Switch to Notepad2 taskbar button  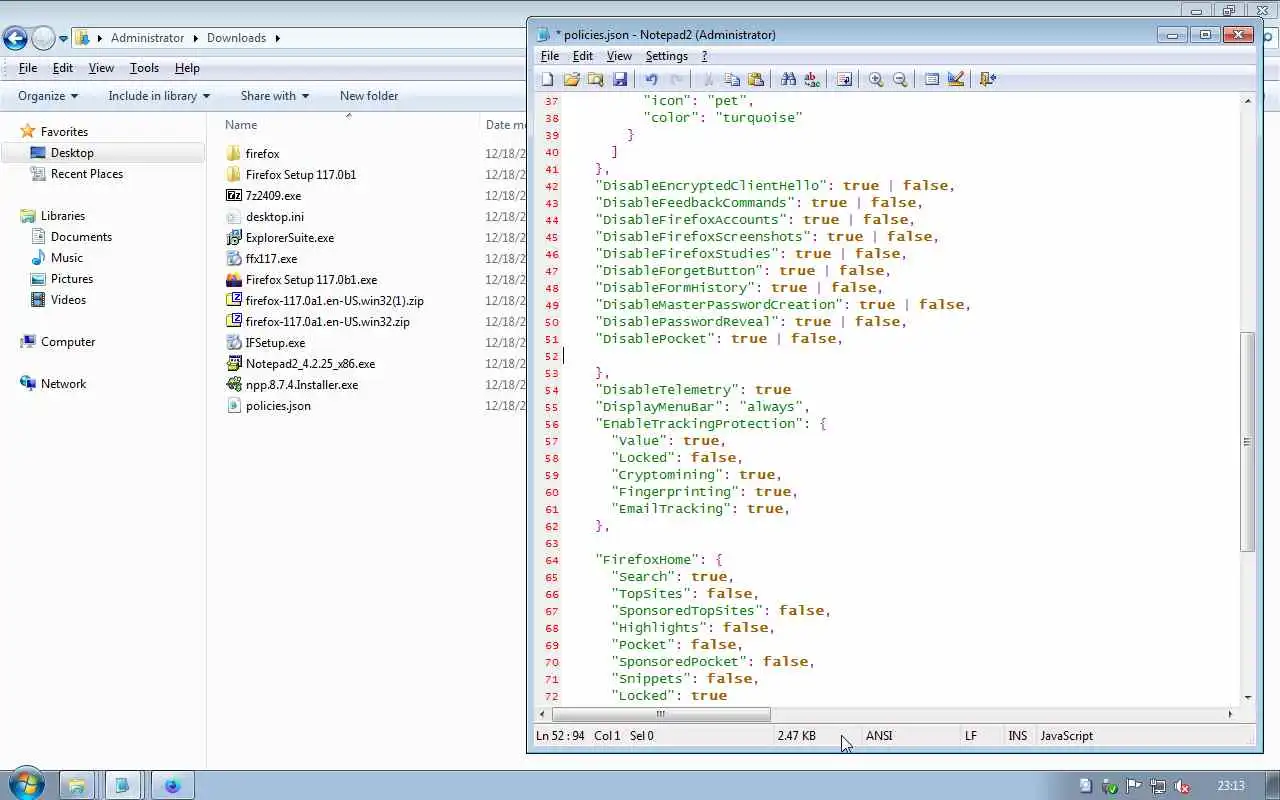tap(123, 786)
